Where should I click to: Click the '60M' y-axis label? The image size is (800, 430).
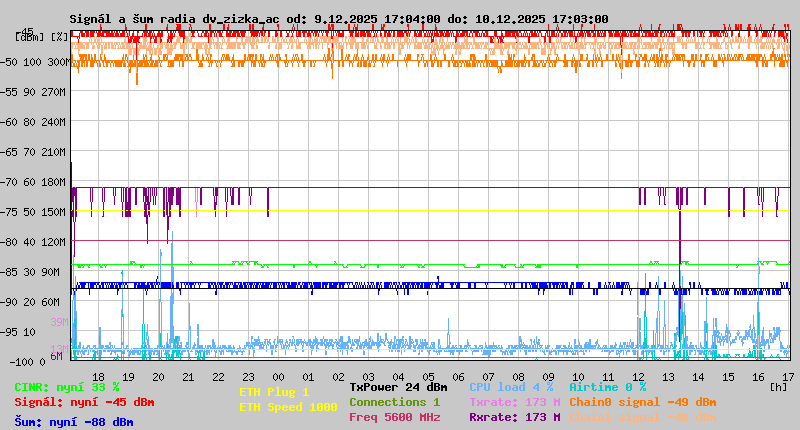[51, 302]
